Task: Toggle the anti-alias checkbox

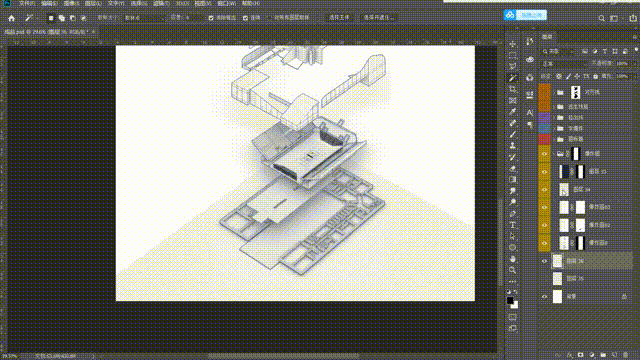Action: [x=211, y=18]
